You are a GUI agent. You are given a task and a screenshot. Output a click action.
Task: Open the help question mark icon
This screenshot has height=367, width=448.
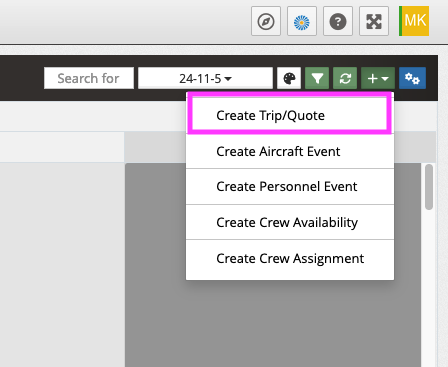[x=338, y=21]
